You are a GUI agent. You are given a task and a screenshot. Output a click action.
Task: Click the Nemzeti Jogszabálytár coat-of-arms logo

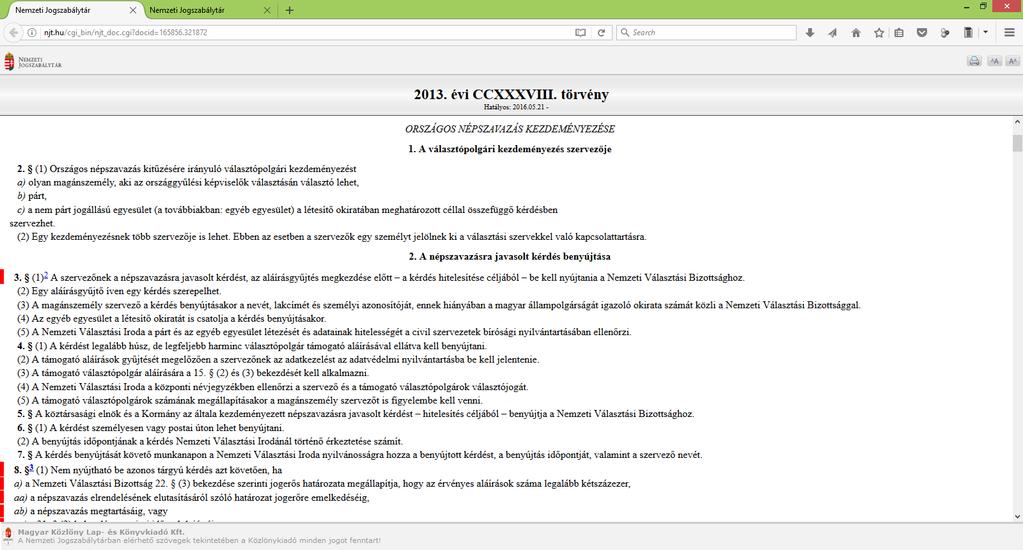click(9, 62)
